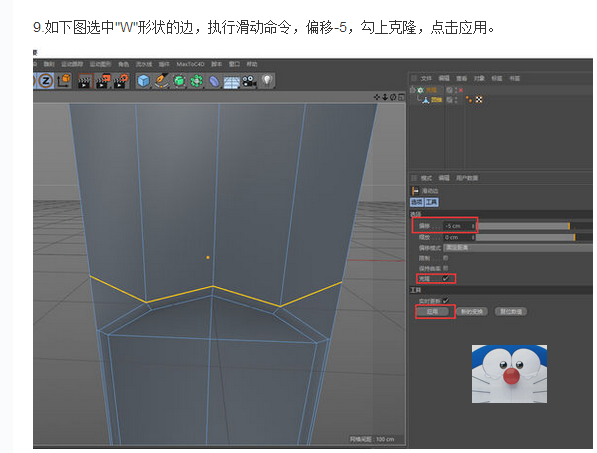Click the 缩放 (Scale) value stepper arrows
The image size is (597, 453).
pyautogui.click(x=473, y=237)
